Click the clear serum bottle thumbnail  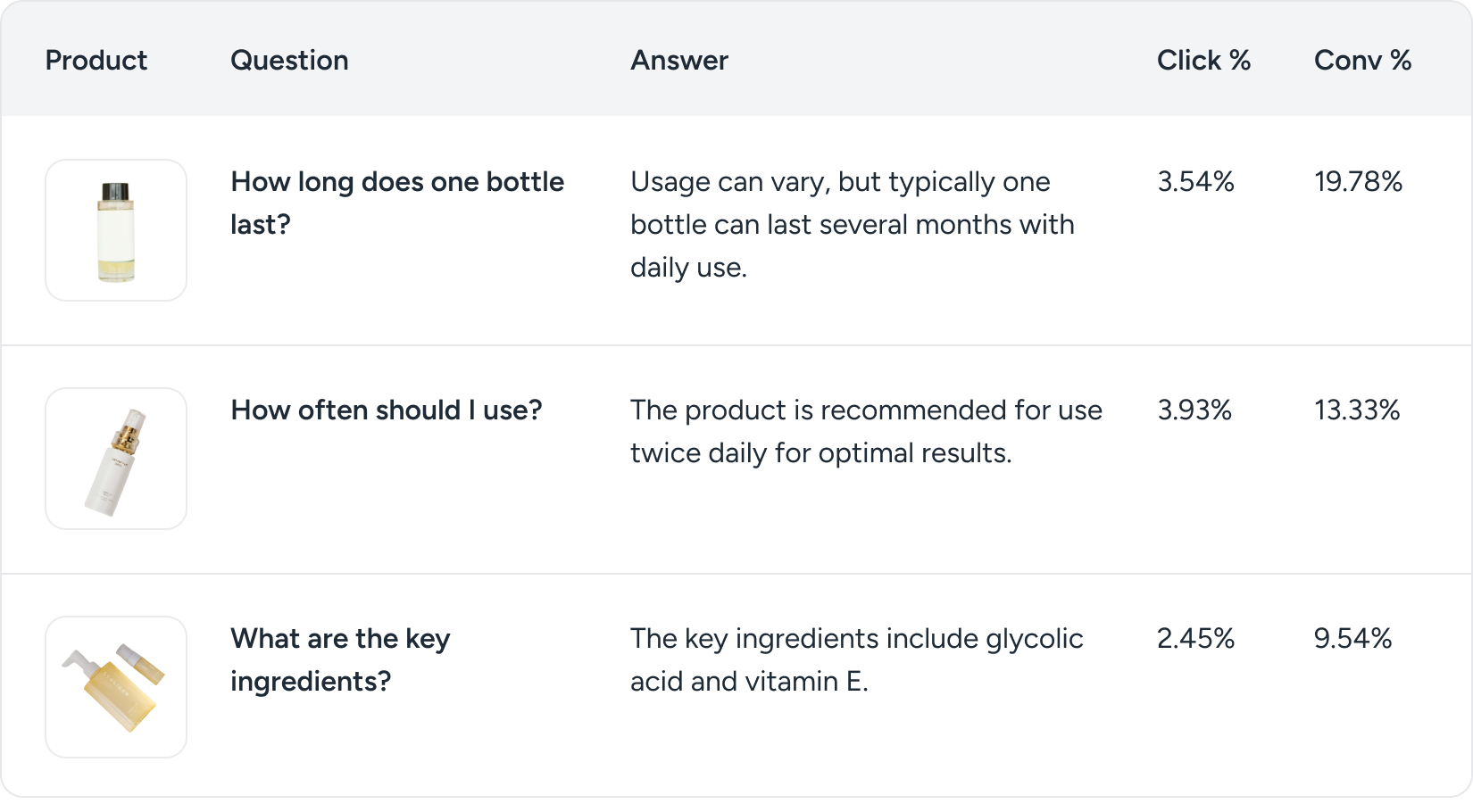(x=116, y=229)
